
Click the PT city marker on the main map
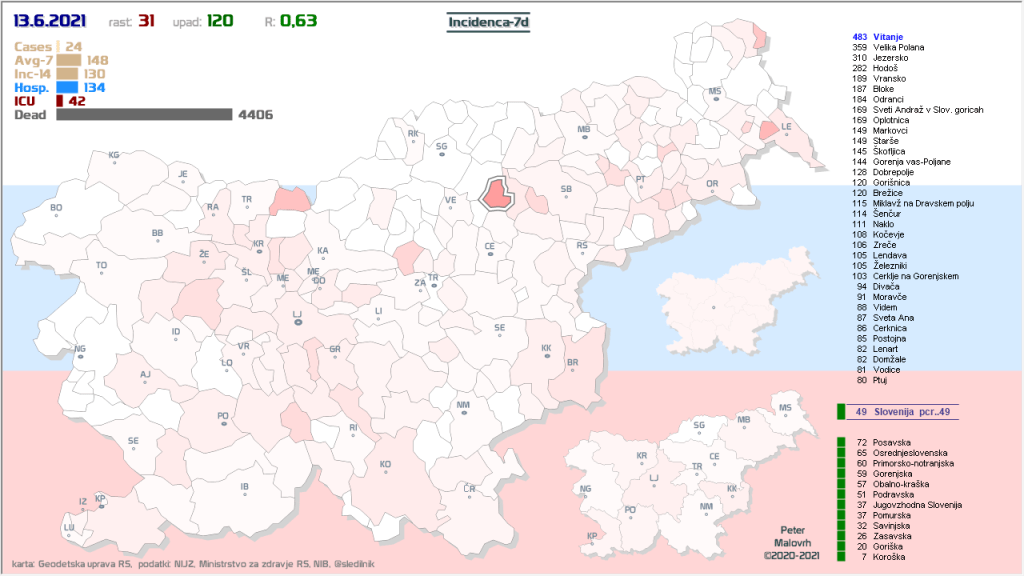pyautogui.click(x=641, y=180)
